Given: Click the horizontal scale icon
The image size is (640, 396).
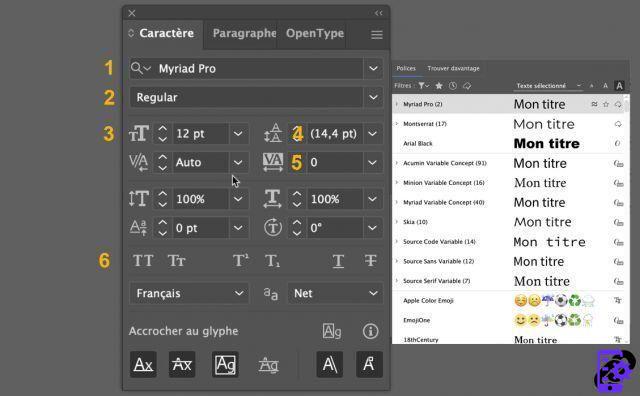Looking at the screenshot, I should 272,199.
